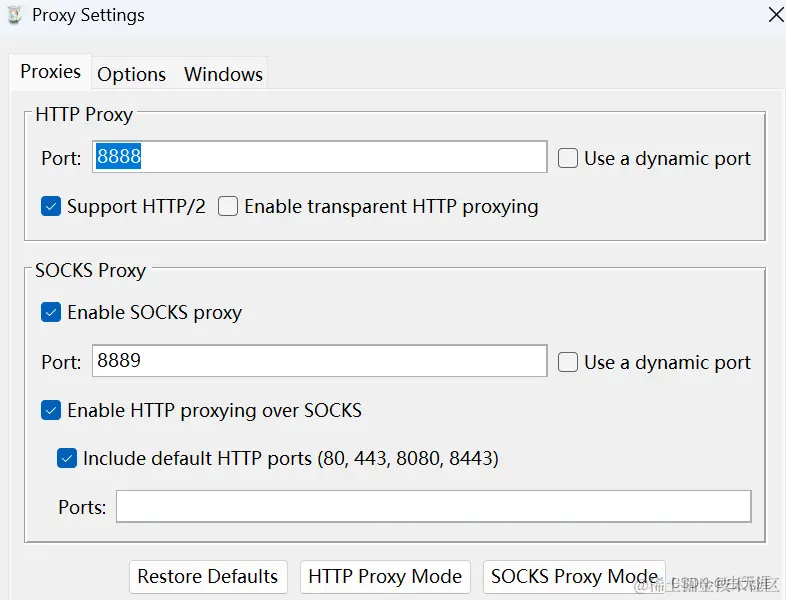
Task: Select SOCKS Proxy Mode button
Action: 574,577
